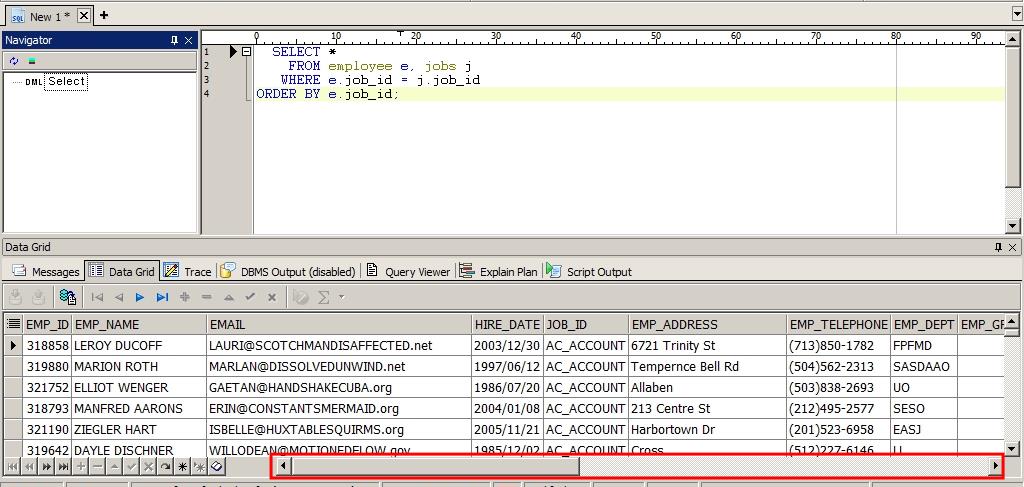Switch to the Messages tab
1024x487 pixels.
(x=45, y=271)
